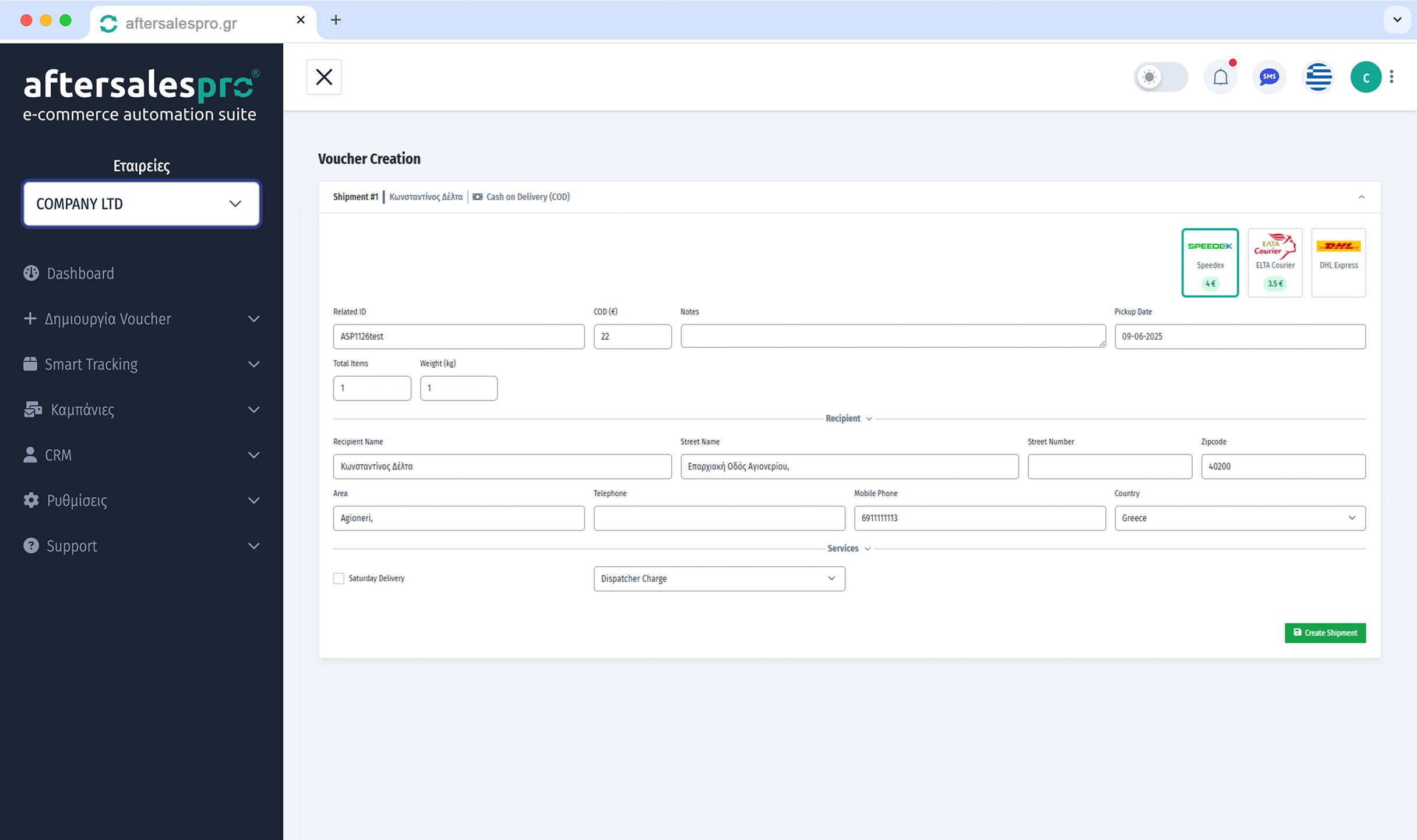The width and height of the screenshot is (1417, 840).
Task: Open the COMPANY LTD company dropdown
Action: (x=141, y=204)
